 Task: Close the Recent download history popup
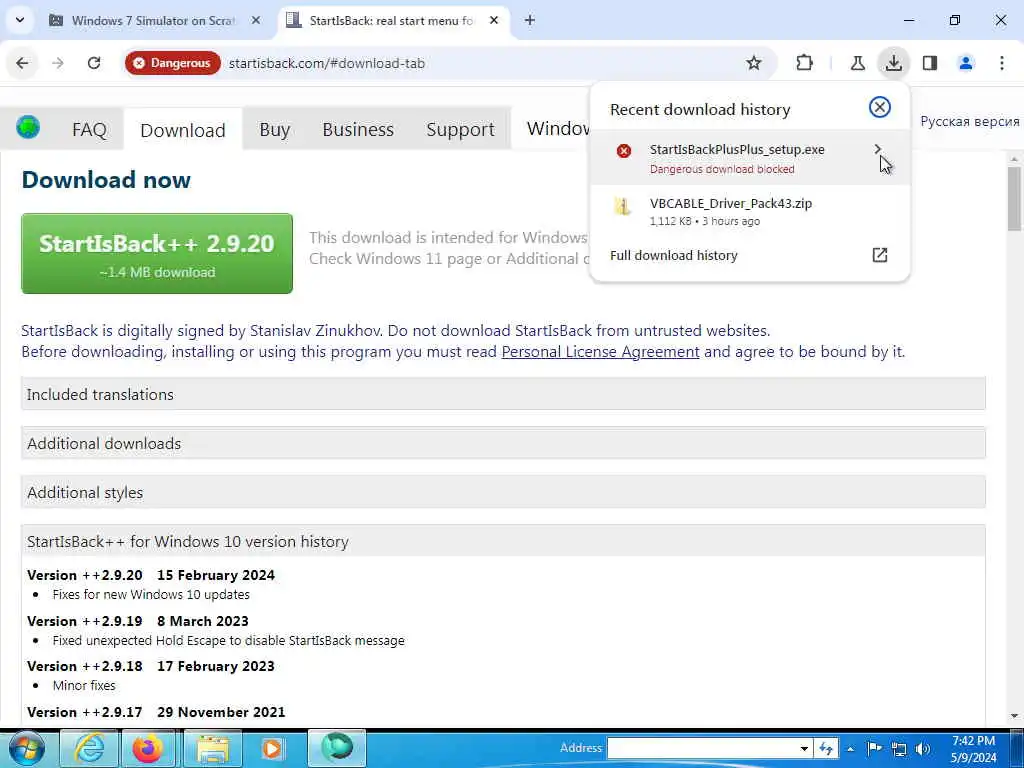click(880, 107)
